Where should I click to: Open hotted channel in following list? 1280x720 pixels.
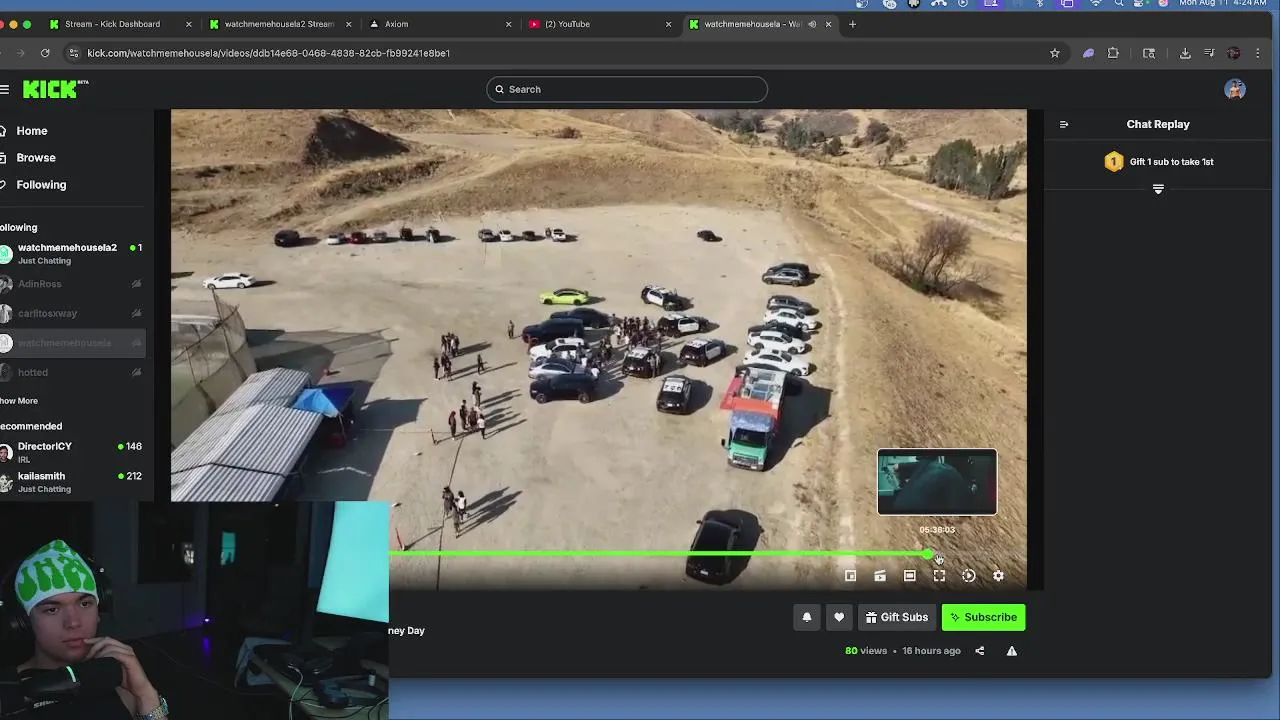coord(72,372)
